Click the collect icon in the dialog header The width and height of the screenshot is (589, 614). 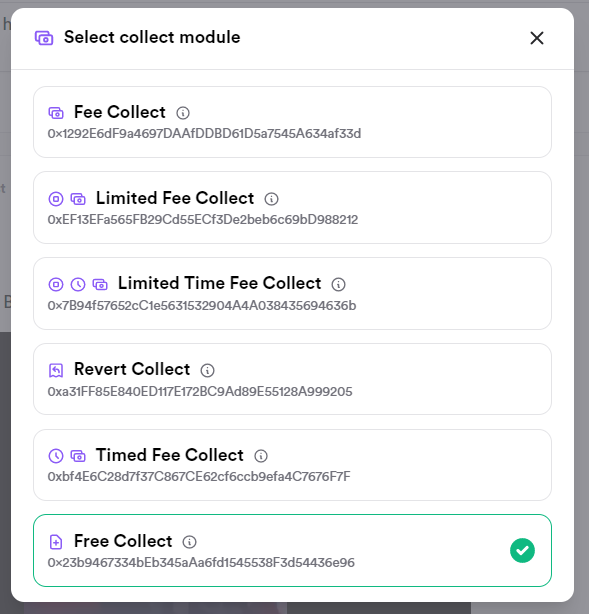tap(44, 38)
